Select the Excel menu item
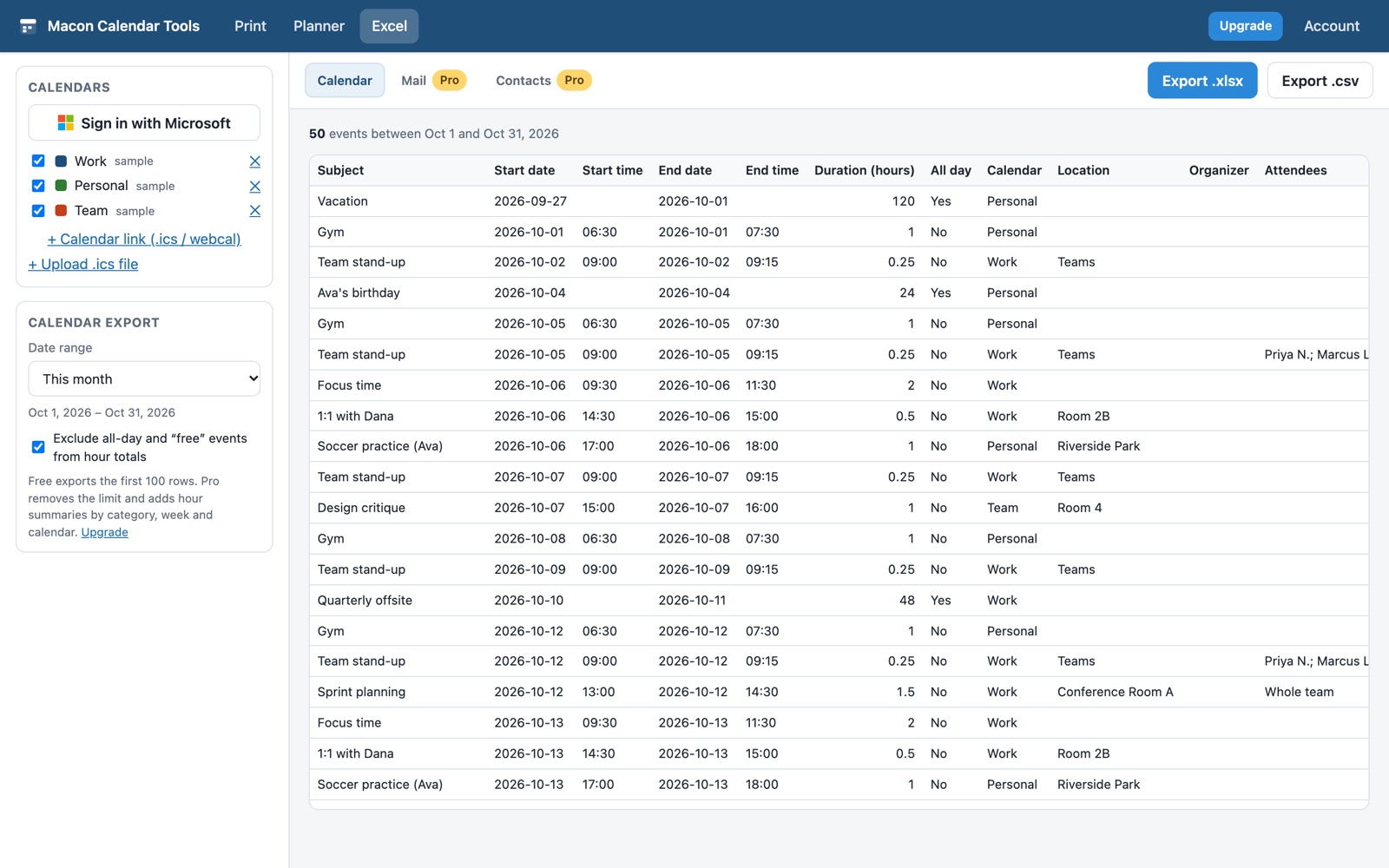The image size is (1389, 868). (389, 26)
